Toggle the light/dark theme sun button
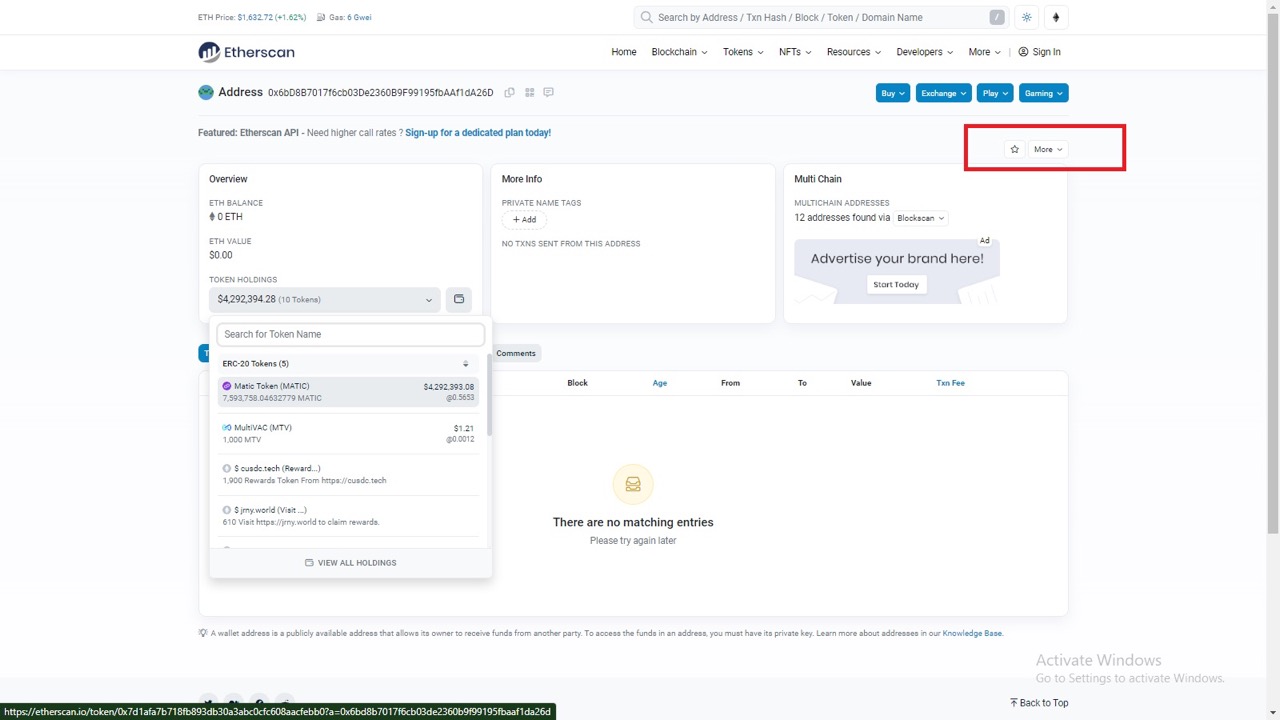The height and width of the screenshot is (720, 1280). click(1026, 17)
